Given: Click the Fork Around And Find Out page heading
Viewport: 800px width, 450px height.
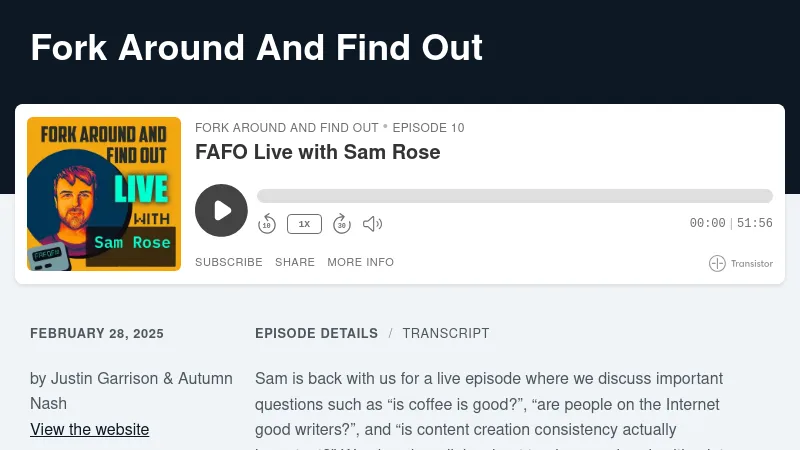Looking at the screenshot, I should (x=256, y=48).
